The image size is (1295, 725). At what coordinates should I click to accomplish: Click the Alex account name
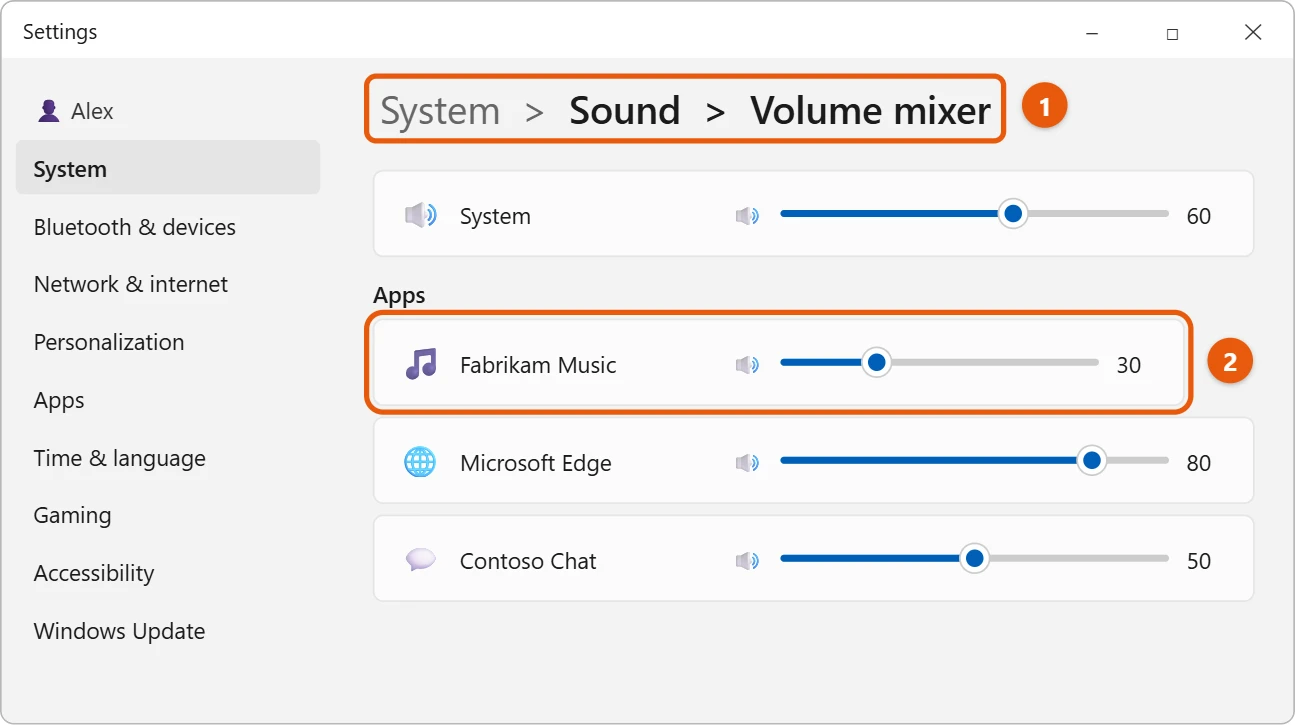pyautogui.click(x=92, y=111)
